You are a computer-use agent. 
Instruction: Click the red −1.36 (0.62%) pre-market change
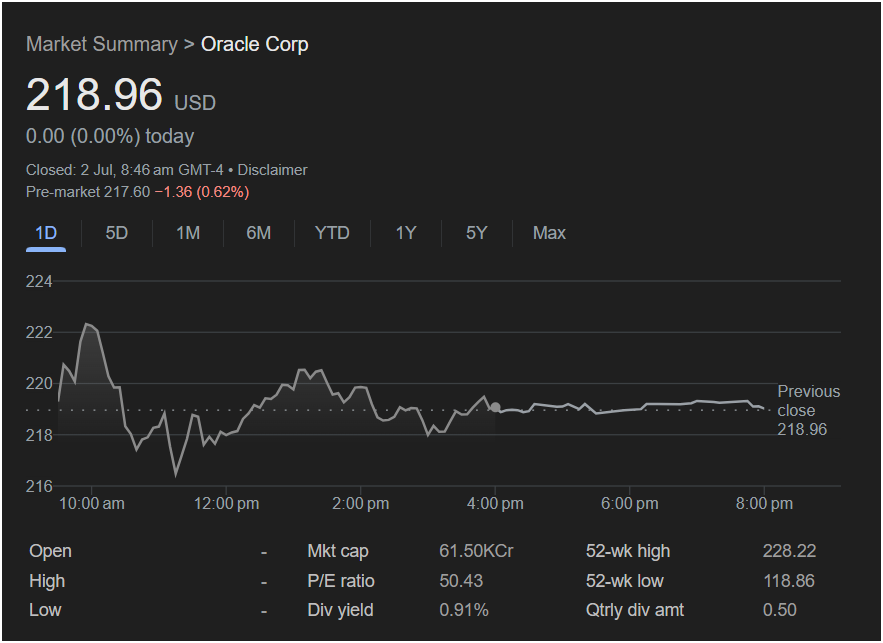coord(202,192)
